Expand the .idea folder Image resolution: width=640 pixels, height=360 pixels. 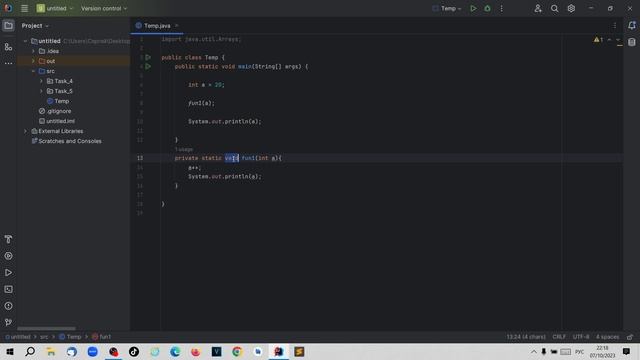33,51
